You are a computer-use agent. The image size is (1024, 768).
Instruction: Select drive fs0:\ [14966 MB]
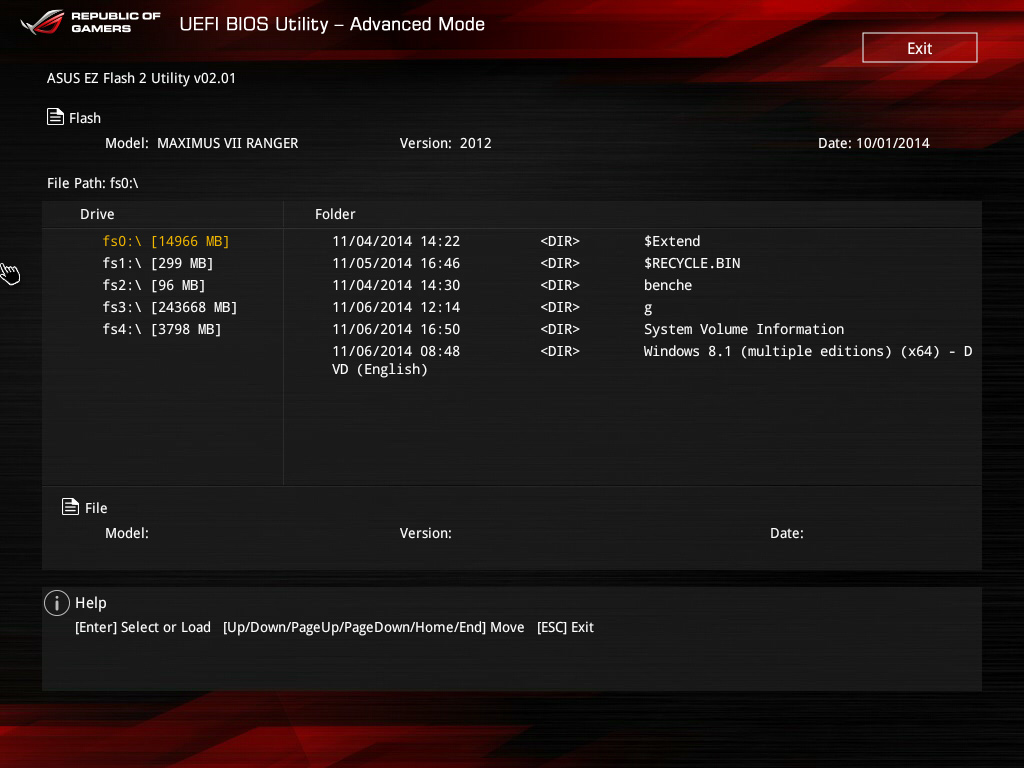(166, 241)
